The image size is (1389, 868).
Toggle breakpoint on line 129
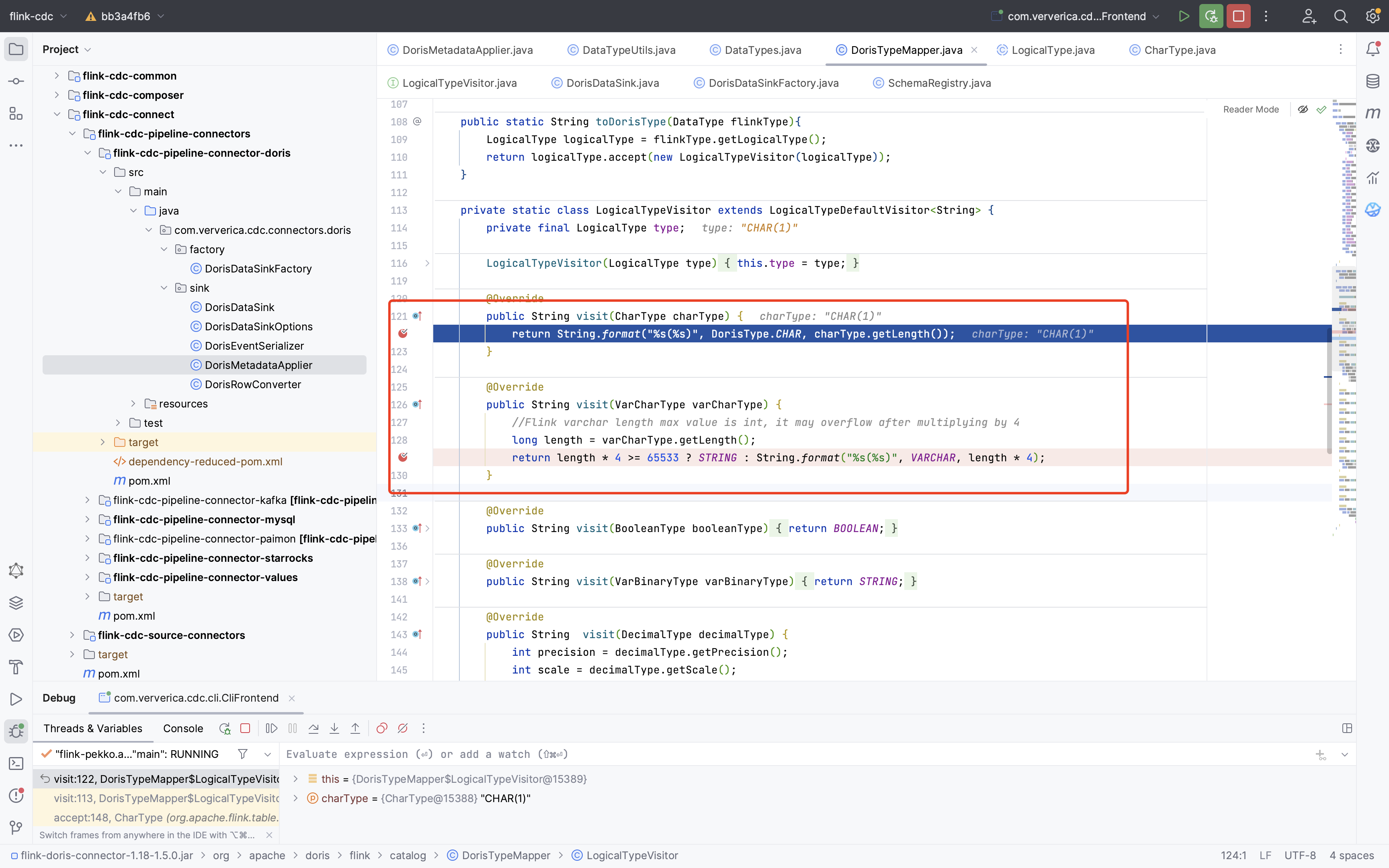click(x=403, y=458)
